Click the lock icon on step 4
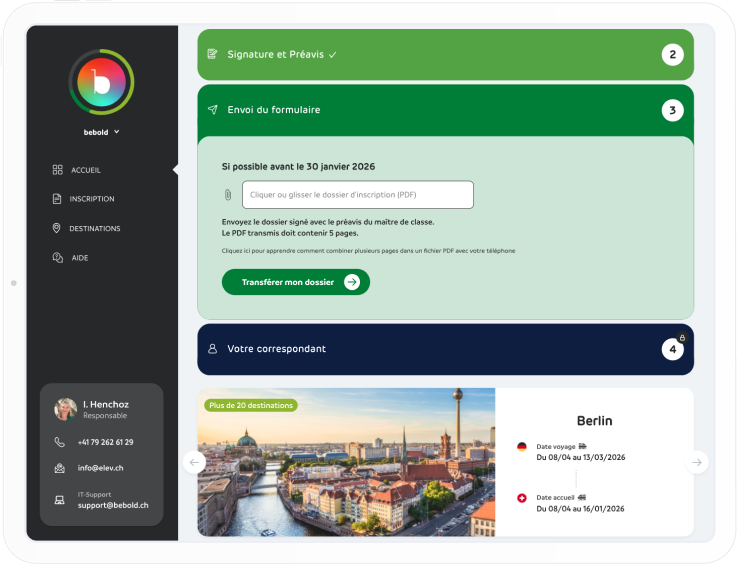Viewport: 737px width, 565px height. click(682, 337)
